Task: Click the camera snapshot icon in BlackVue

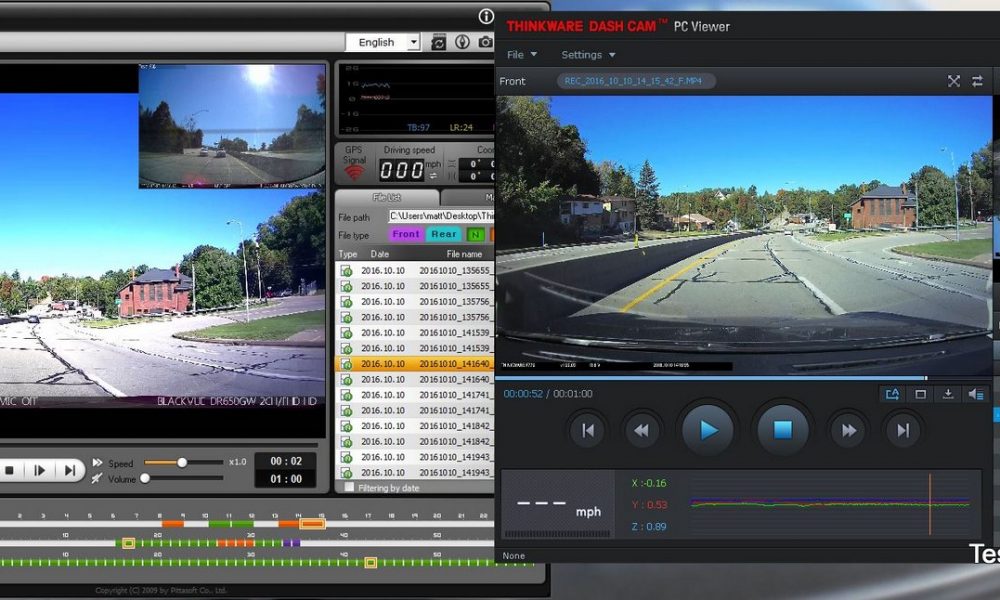Action: pos(486,42)
